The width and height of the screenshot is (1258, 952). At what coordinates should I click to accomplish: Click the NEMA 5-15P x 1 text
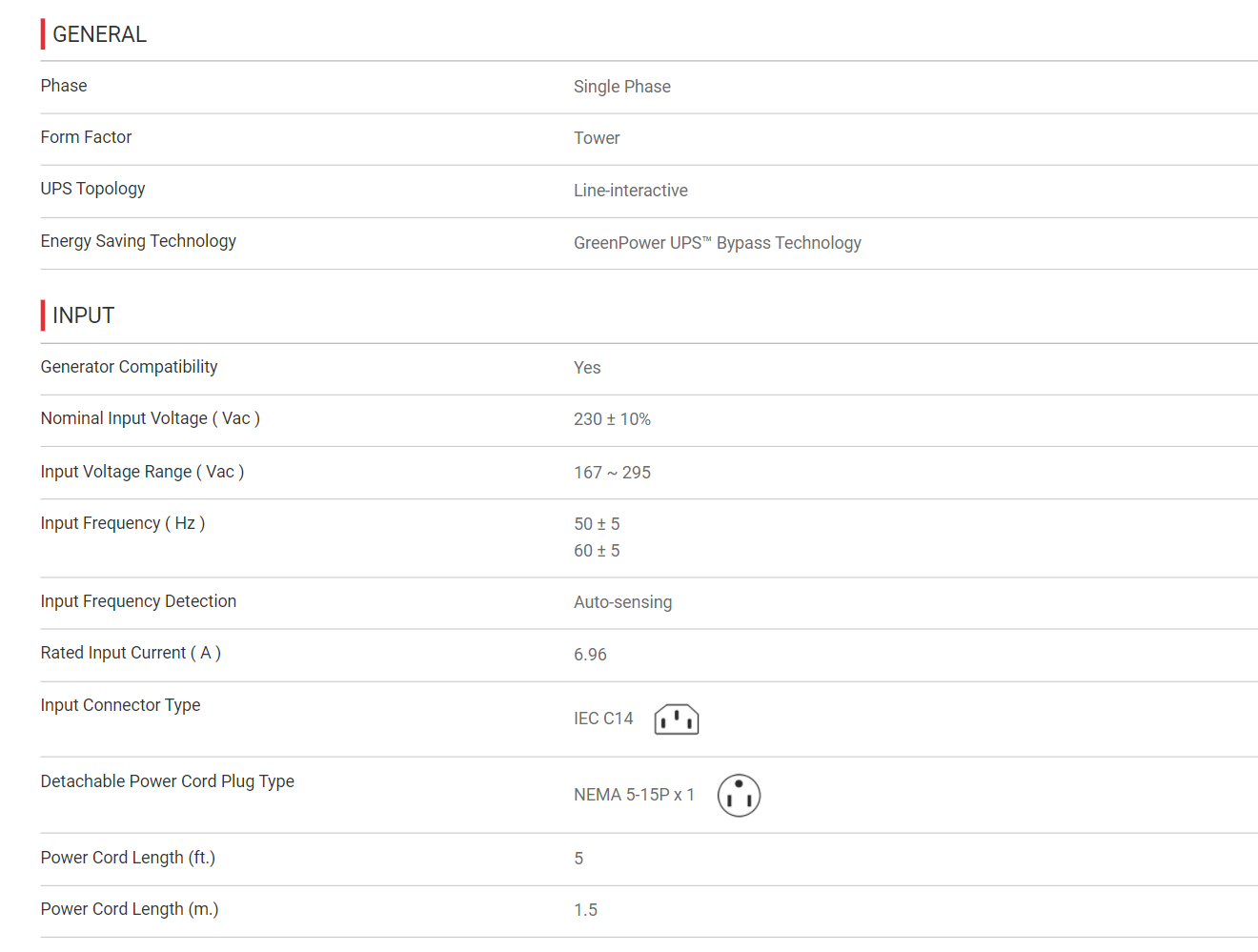click(x=634, y=795)
